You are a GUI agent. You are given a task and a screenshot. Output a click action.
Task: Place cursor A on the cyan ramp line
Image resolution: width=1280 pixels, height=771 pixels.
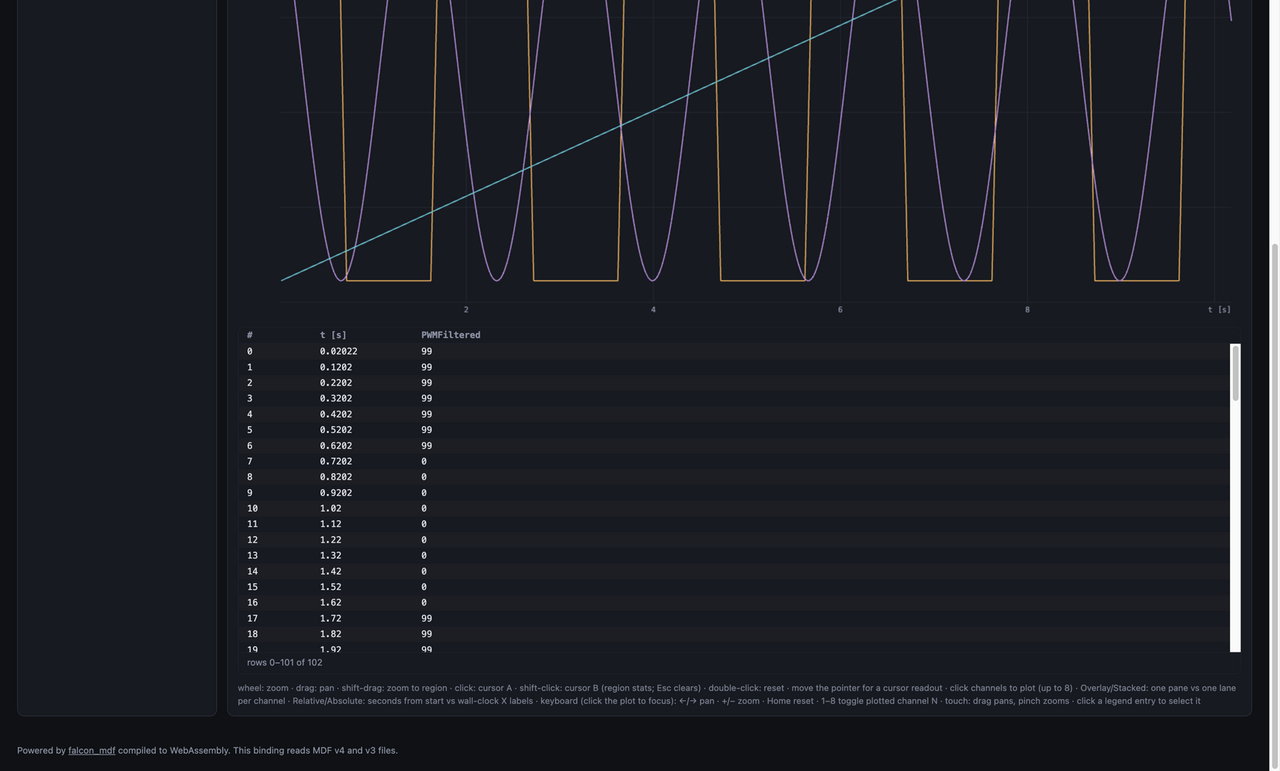621,125
